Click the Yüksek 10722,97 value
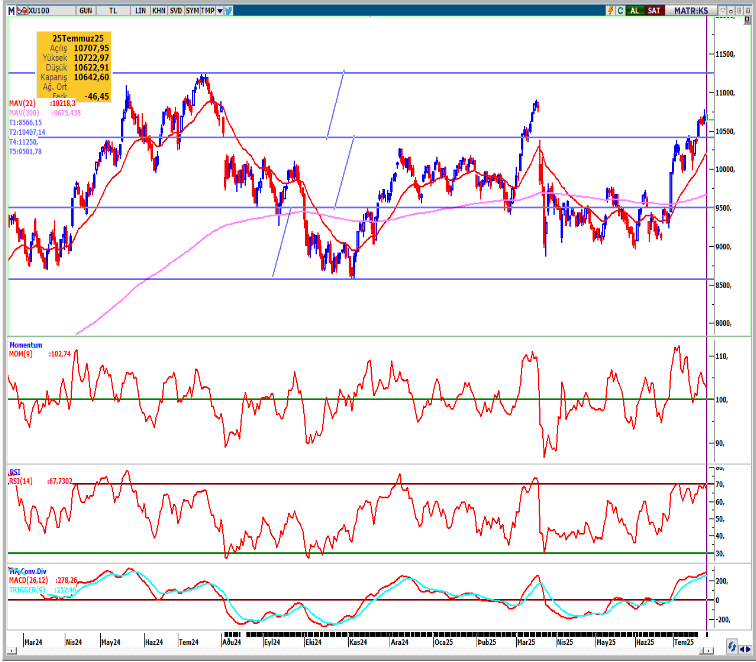Image resolution: width=756 pixels, height=662 pixels. click(91, 58)
